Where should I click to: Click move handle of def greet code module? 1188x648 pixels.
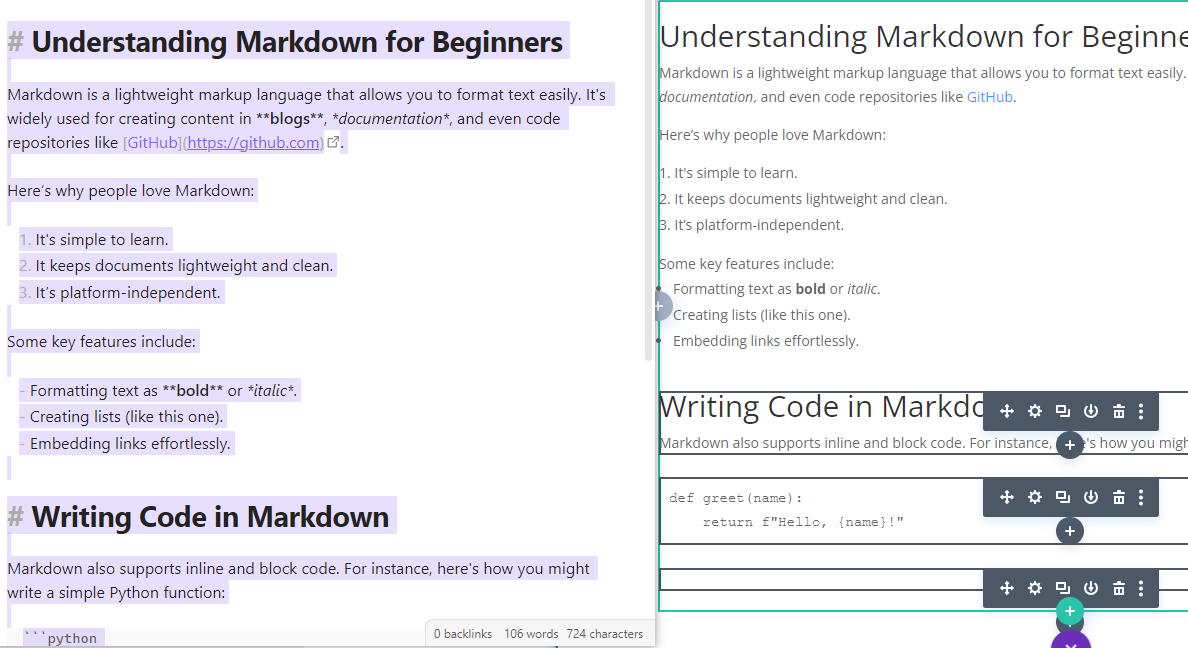pos(1006,497)
